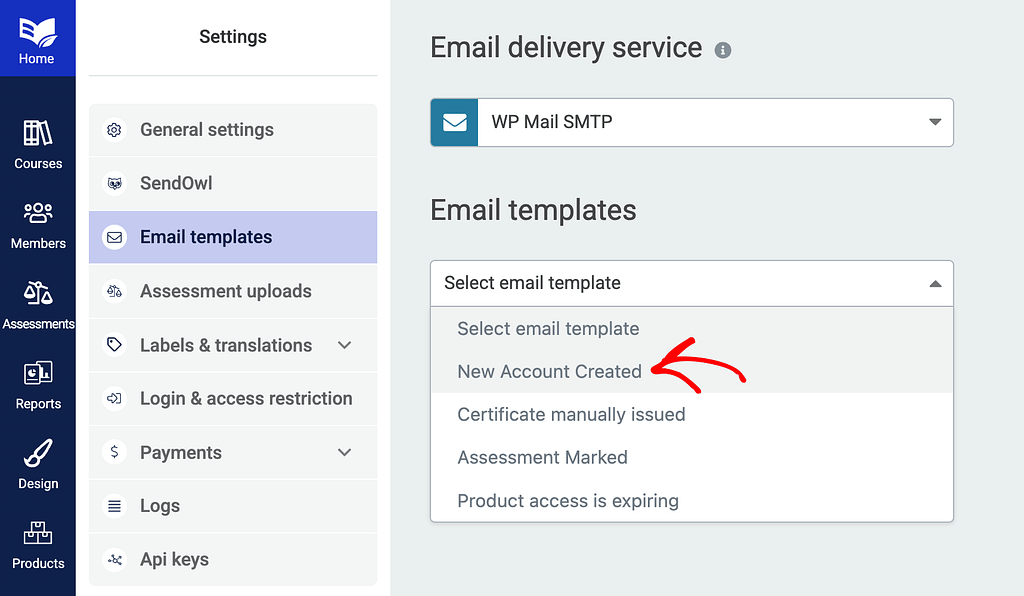
Task: Select the Assessment Marked template option
Action: pos(542,457)
